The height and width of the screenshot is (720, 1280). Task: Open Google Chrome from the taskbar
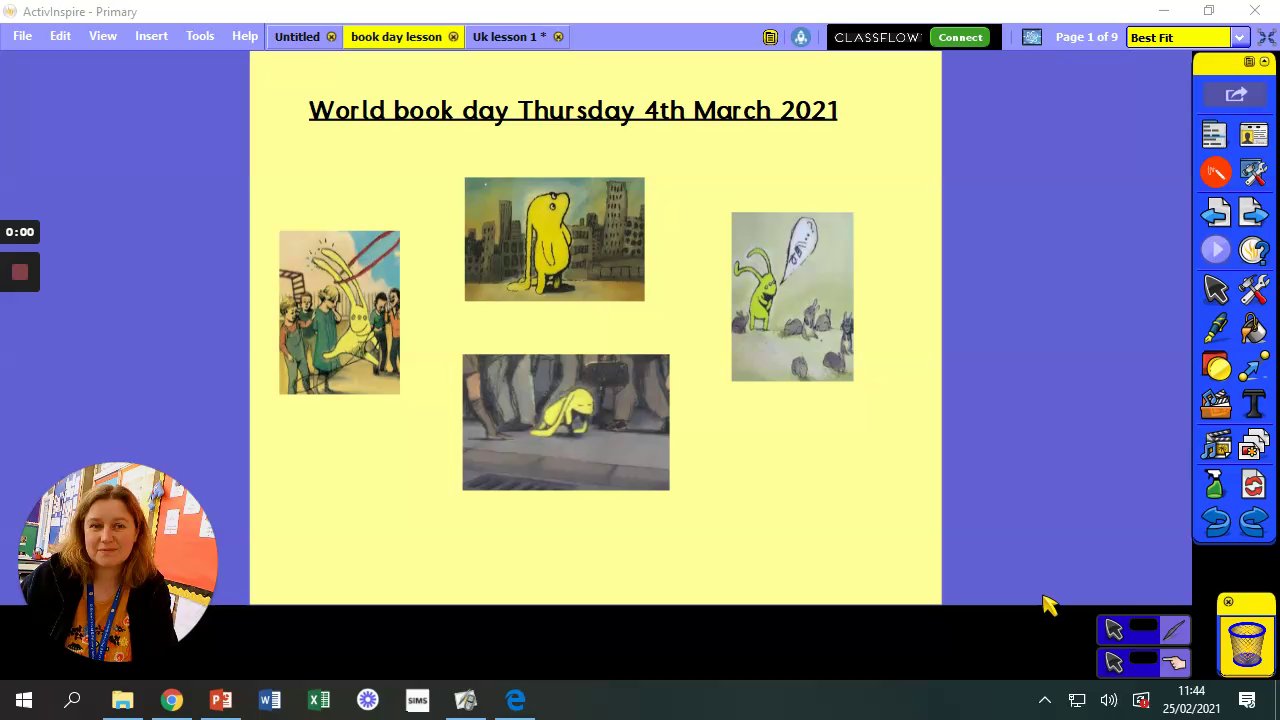pyautogui.click(x=172, y=700)
